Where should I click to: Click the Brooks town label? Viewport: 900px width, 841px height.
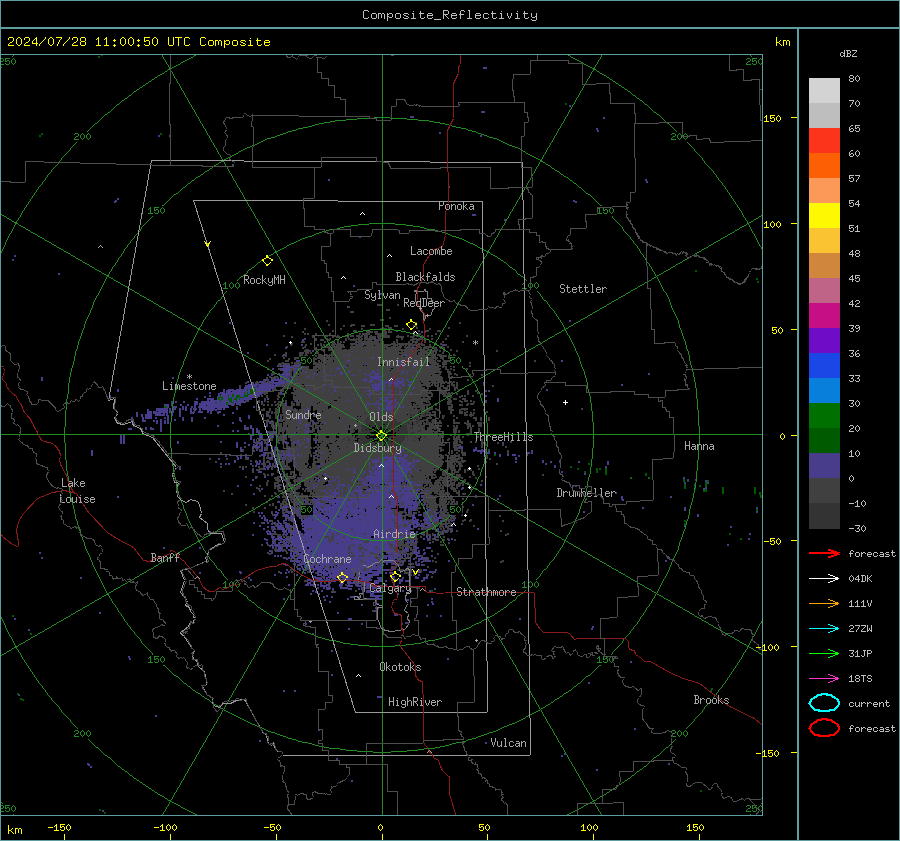711,700
